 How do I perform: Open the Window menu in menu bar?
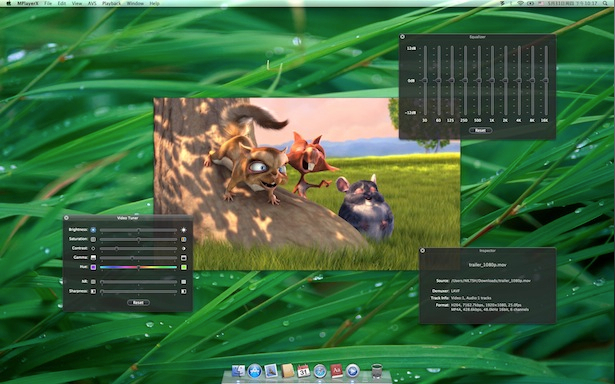point(135,3)
